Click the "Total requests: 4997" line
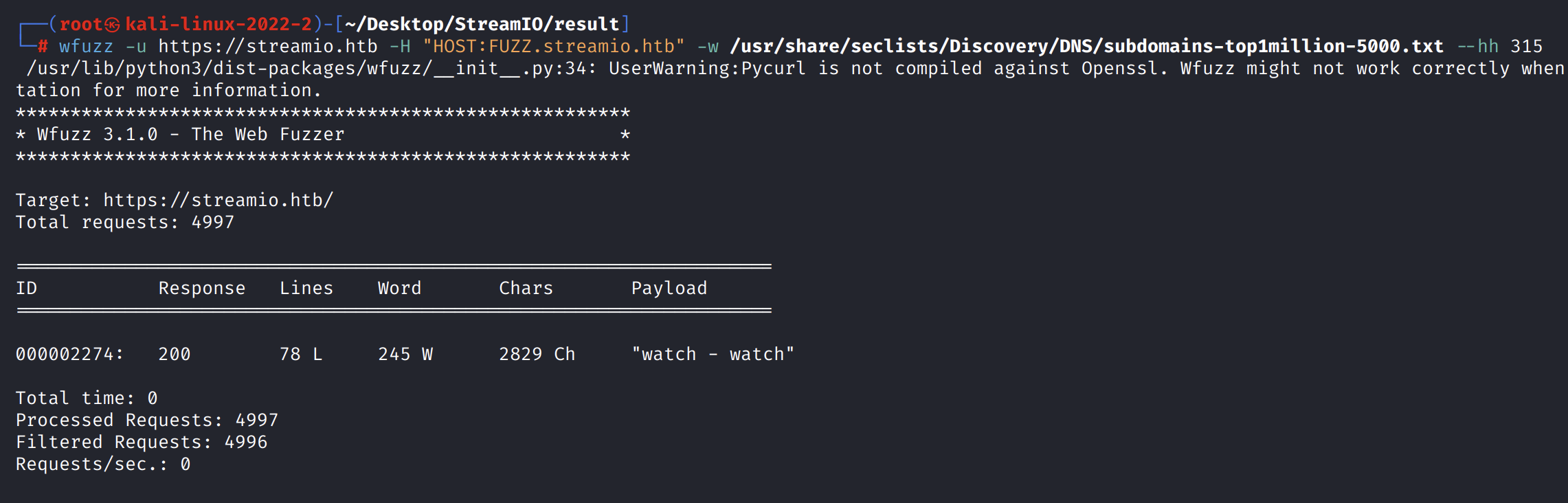 click(x=125, y=223)
